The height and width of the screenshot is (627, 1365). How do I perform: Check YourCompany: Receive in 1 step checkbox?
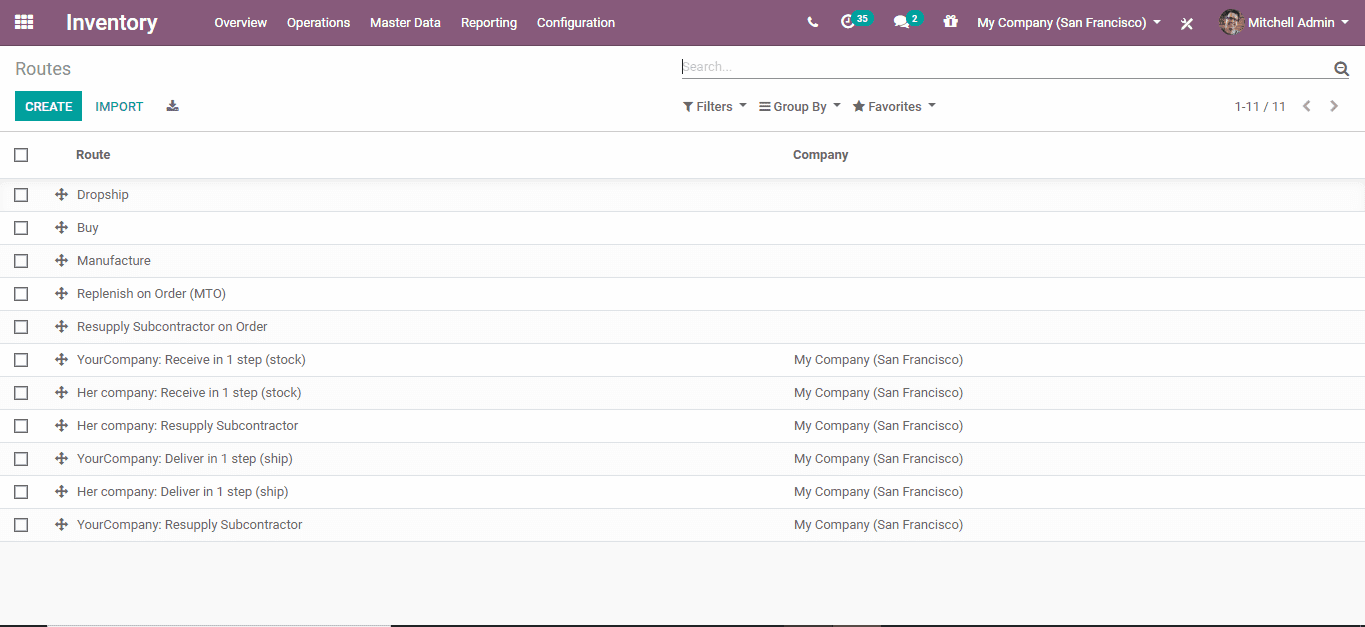[x=21, y=360]
